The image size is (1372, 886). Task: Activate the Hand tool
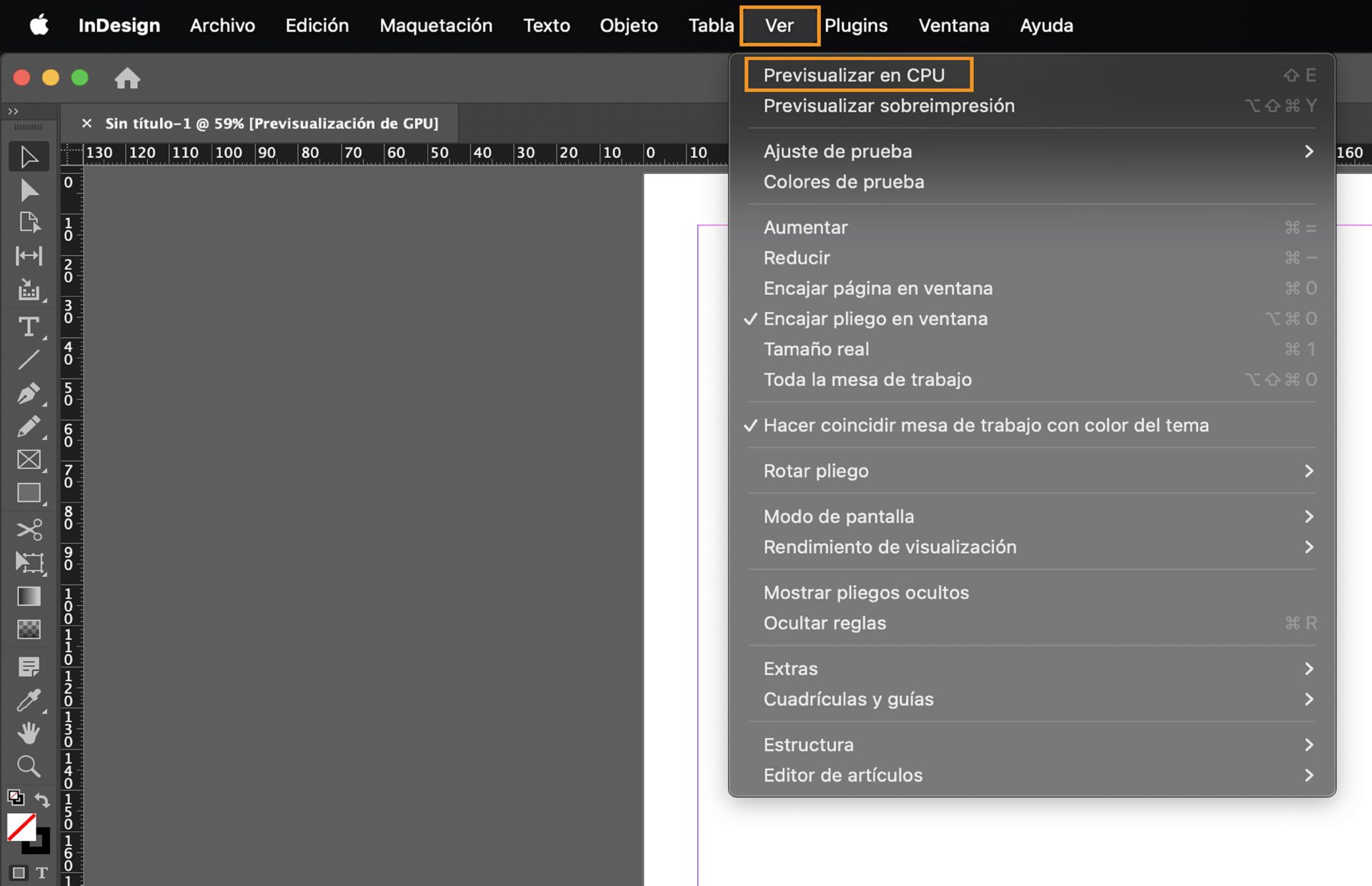(x=29, y=732)
